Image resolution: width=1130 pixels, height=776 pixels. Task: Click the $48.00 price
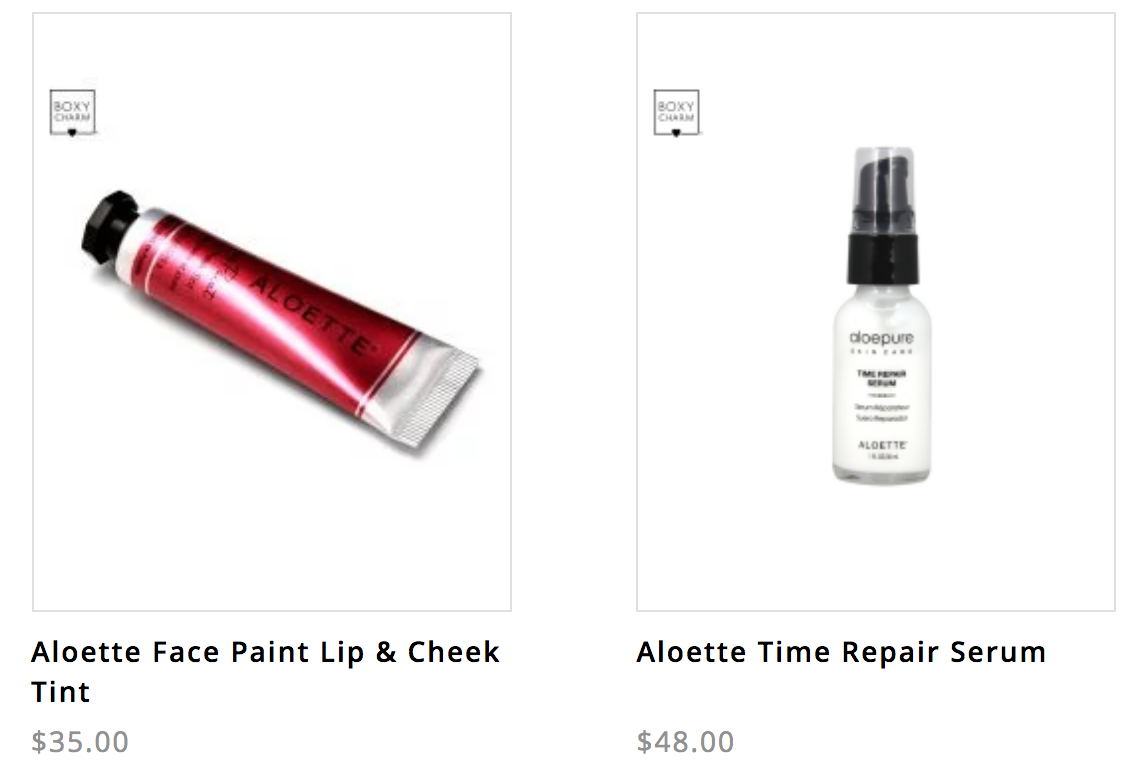[685, 741]
